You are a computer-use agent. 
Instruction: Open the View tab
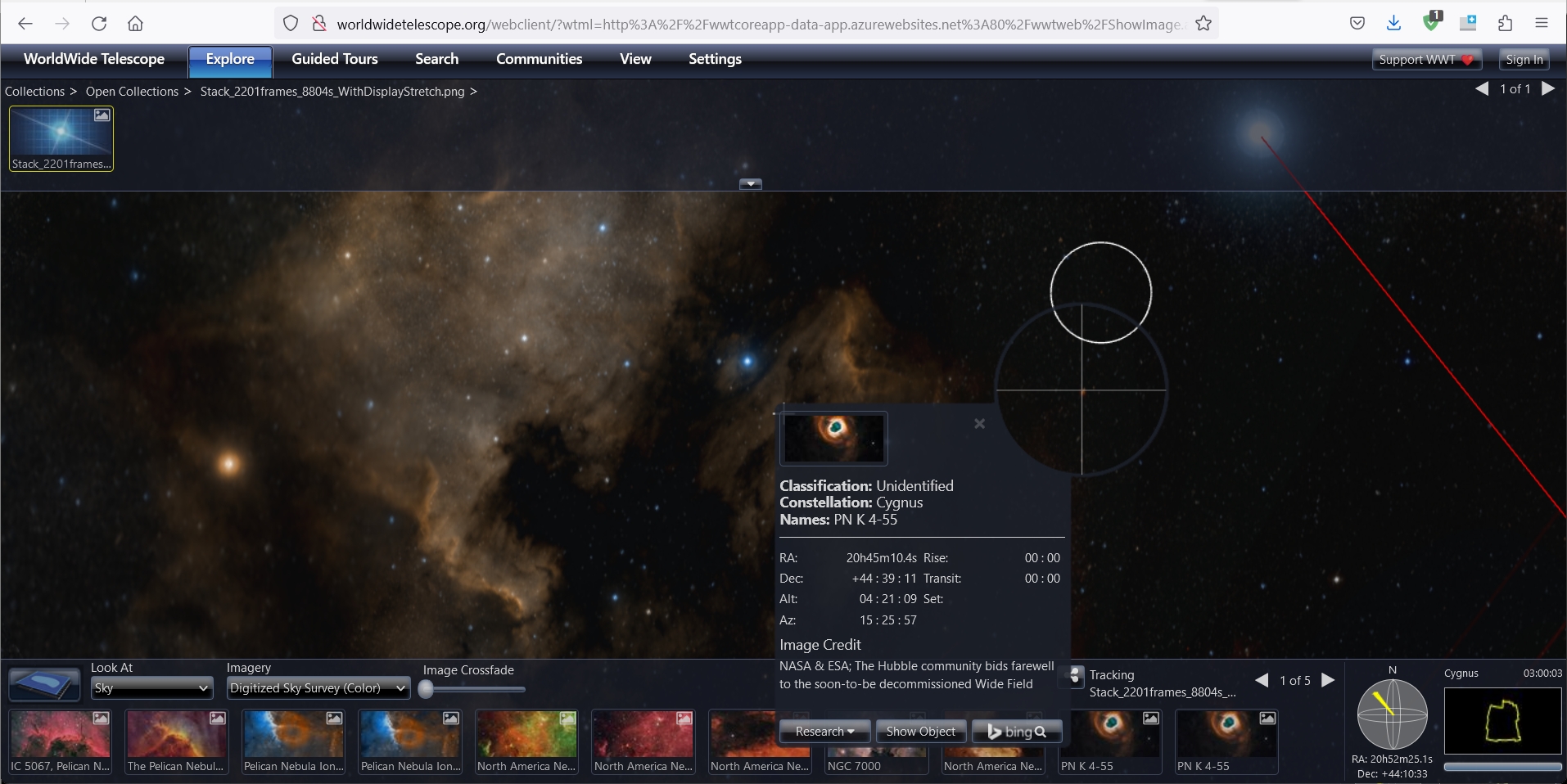click(x=635, y=59)
